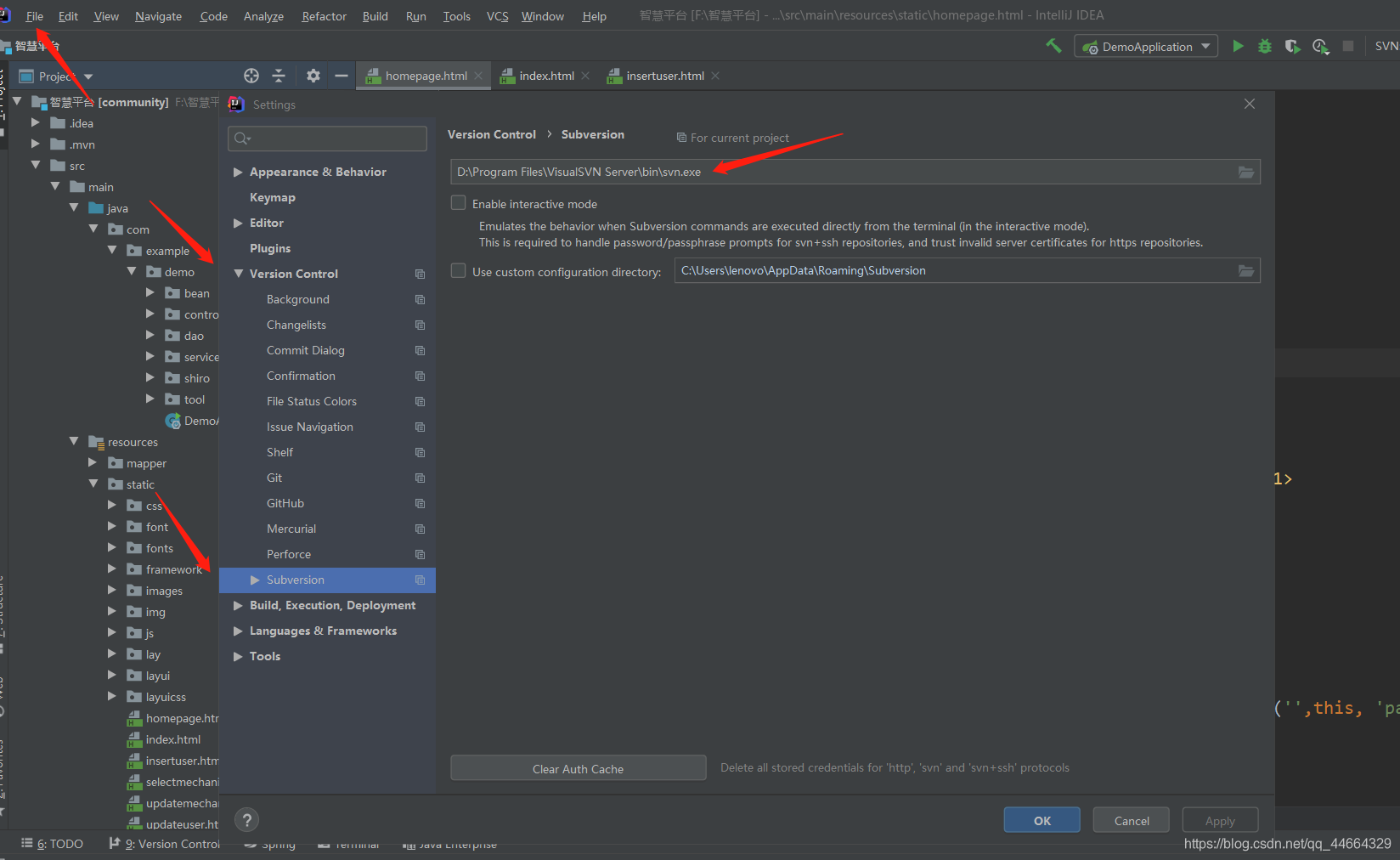
Task: Click the Stop square icon in toolbar
Action: [1348, 46]
